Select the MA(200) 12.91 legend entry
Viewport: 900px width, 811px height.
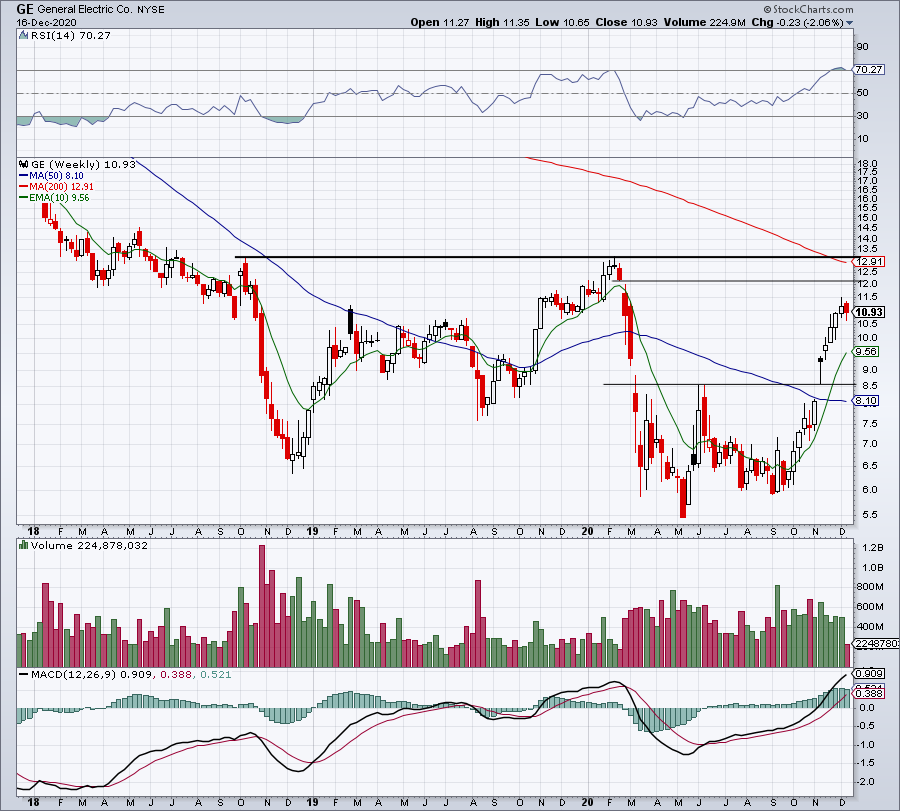(56, 187)
